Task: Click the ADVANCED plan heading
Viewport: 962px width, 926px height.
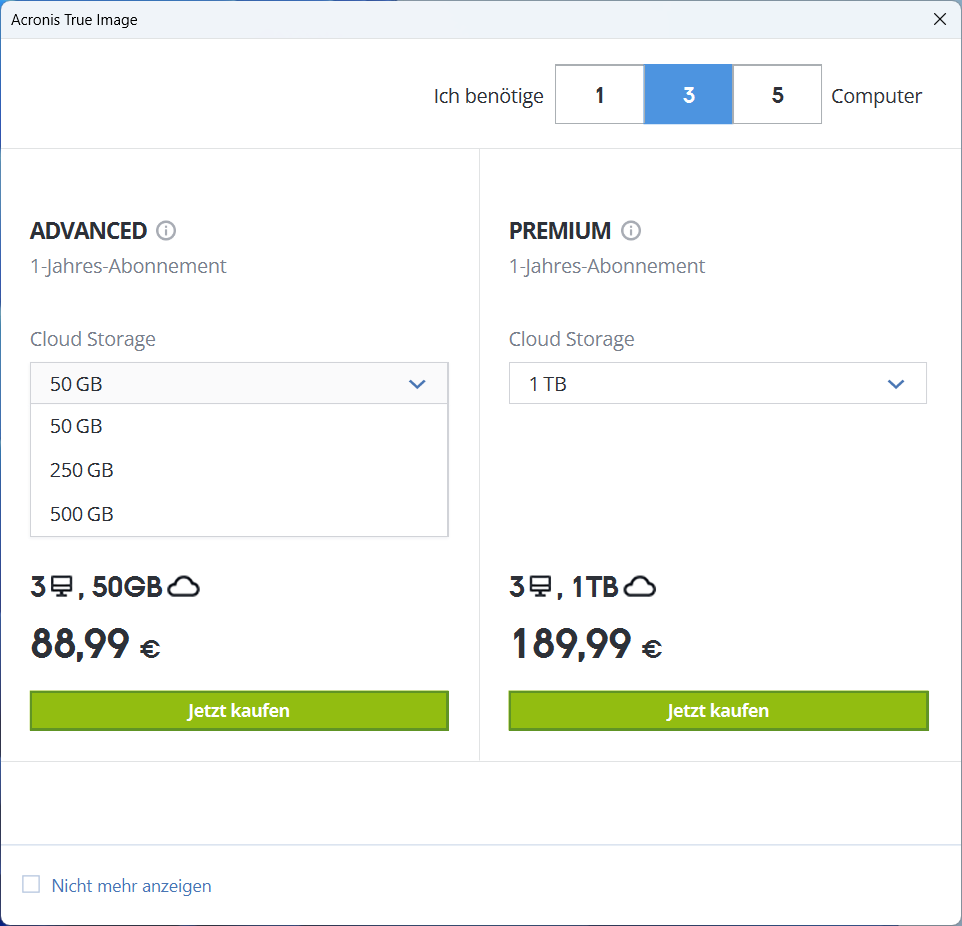Action: tap(88, 231)
